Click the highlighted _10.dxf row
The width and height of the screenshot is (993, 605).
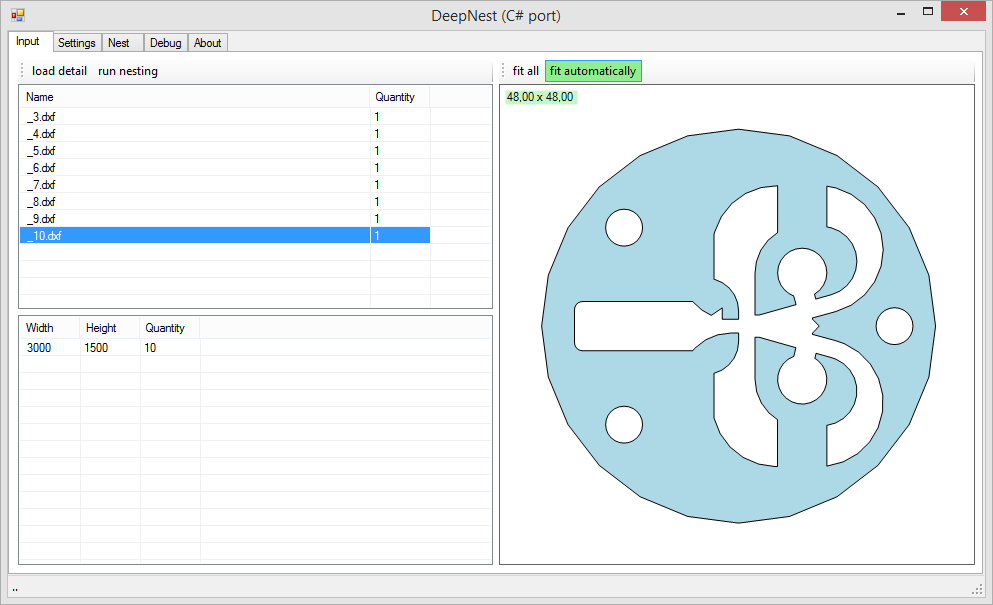tap(45, 236)
